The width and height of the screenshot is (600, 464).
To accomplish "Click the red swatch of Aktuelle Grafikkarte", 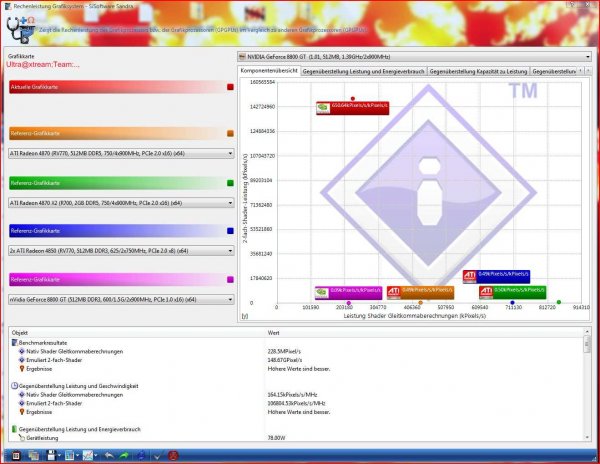I will [x=230, y=87].
